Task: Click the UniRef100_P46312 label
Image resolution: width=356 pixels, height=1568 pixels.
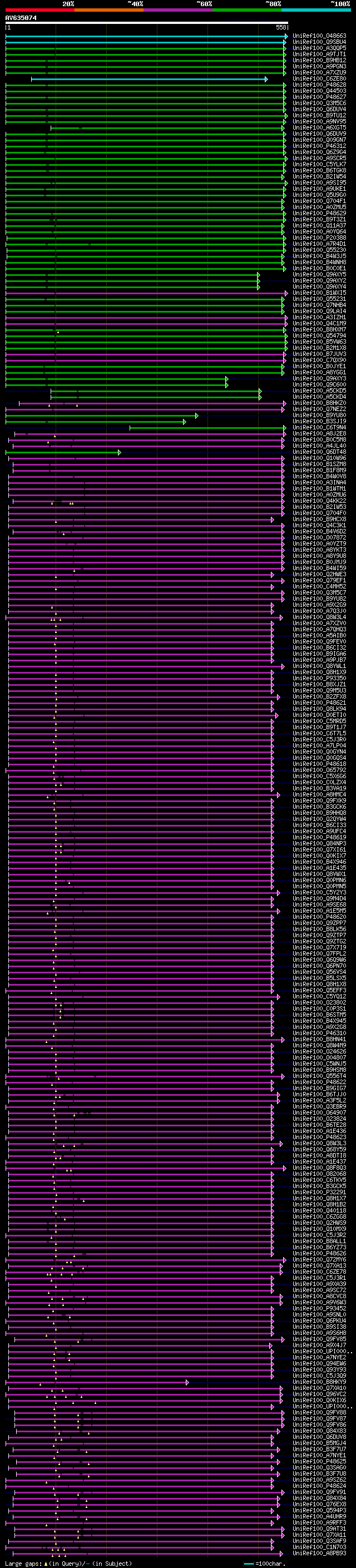Action: point(319,146)
